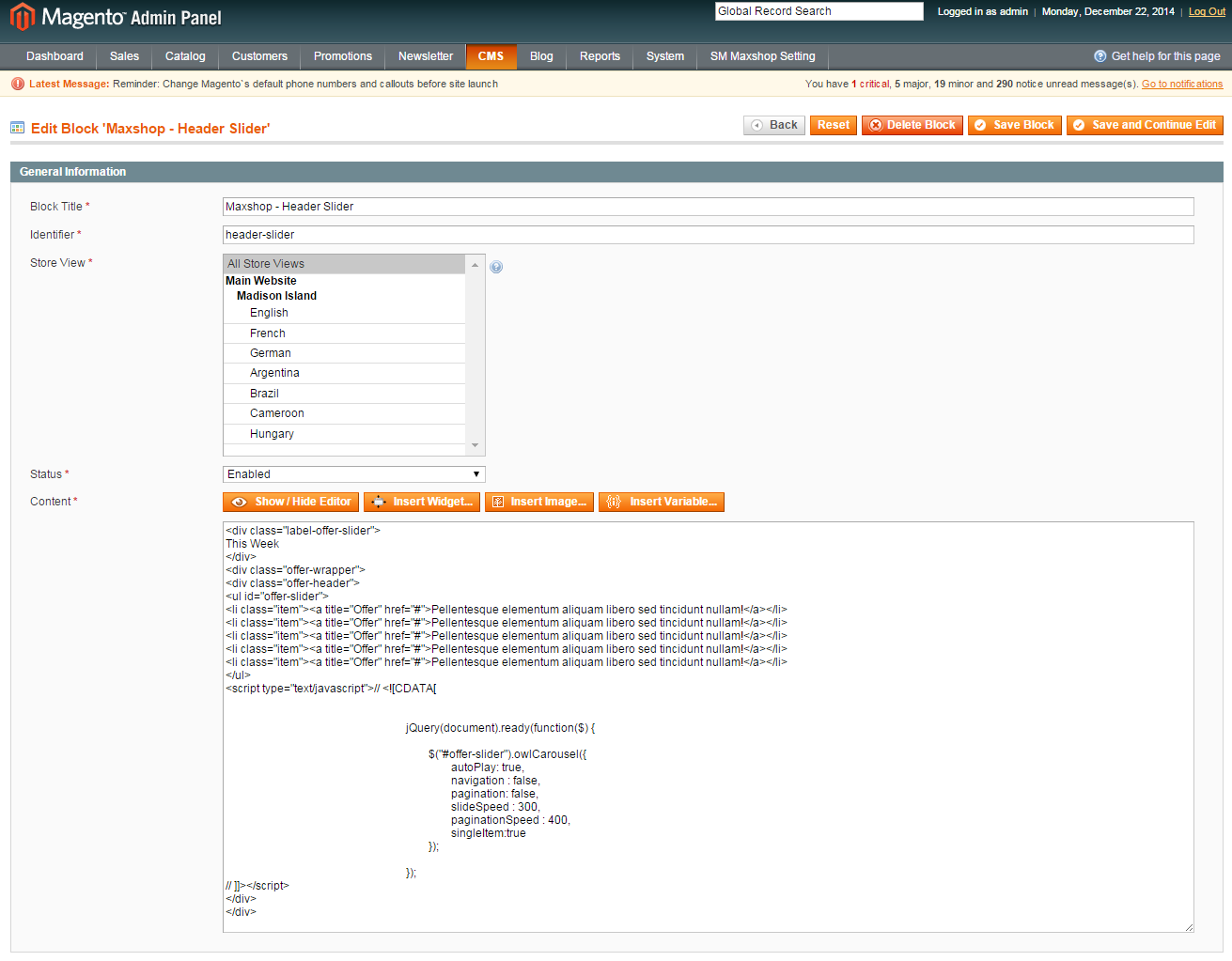
Task: Click the Identifier input field
Action: pos(709,235)
